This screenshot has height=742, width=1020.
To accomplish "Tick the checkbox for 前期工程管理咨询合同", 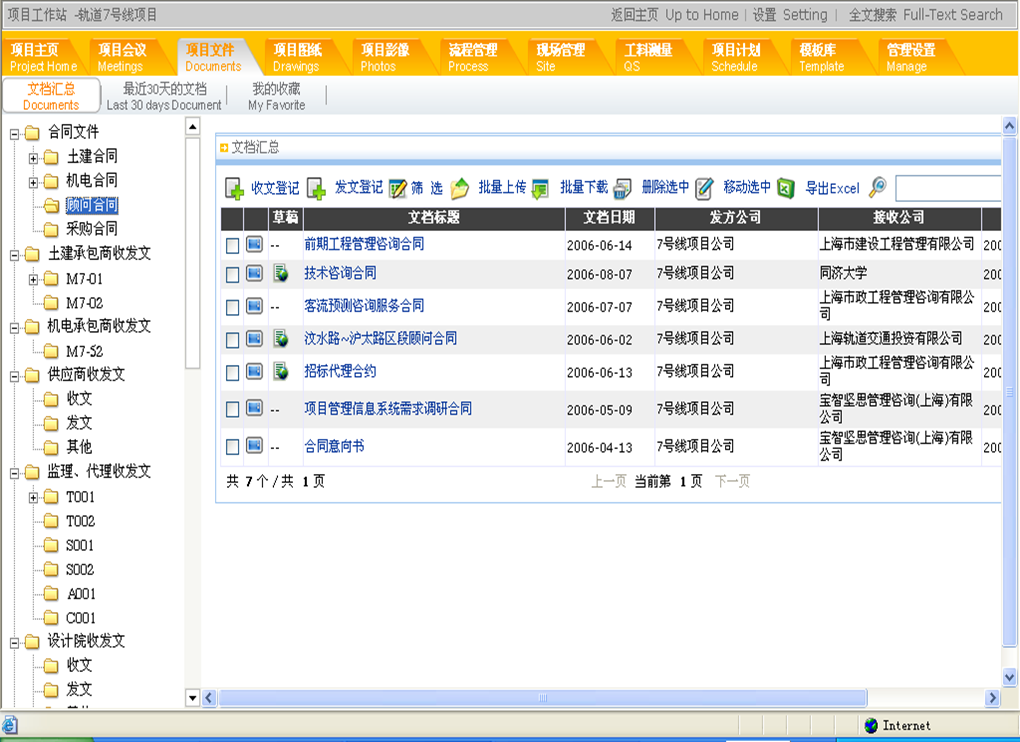I will (232, 245).
